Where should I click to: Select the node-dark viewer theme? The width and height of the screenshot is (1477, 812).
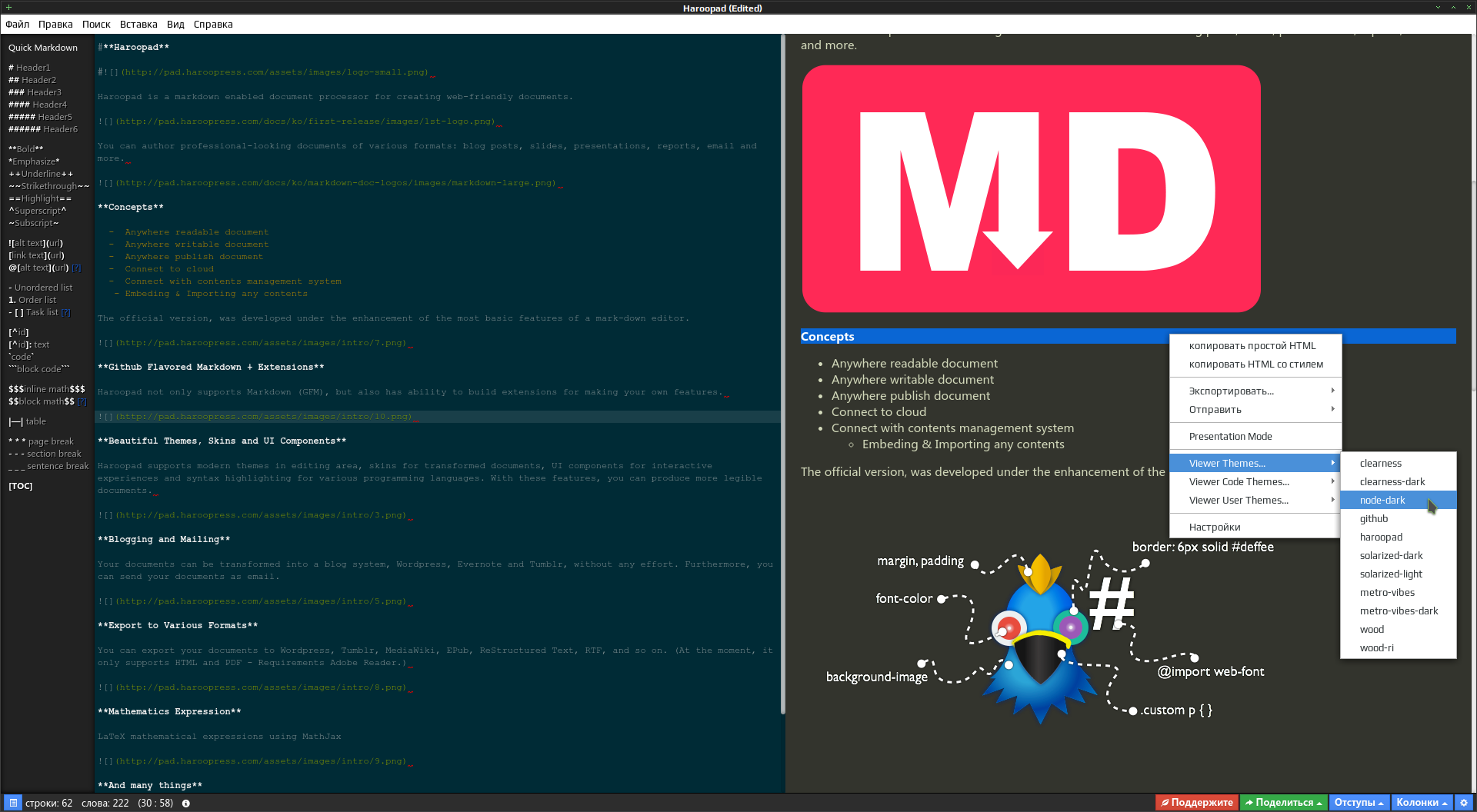(x=1399, y=501)
